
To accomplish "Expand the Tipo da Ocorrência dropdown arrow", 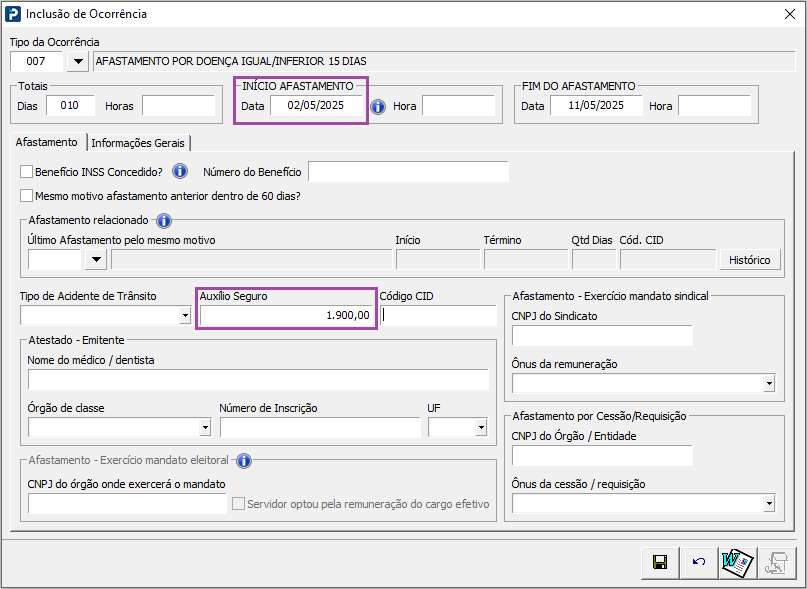I will click(x=77, y=61).
